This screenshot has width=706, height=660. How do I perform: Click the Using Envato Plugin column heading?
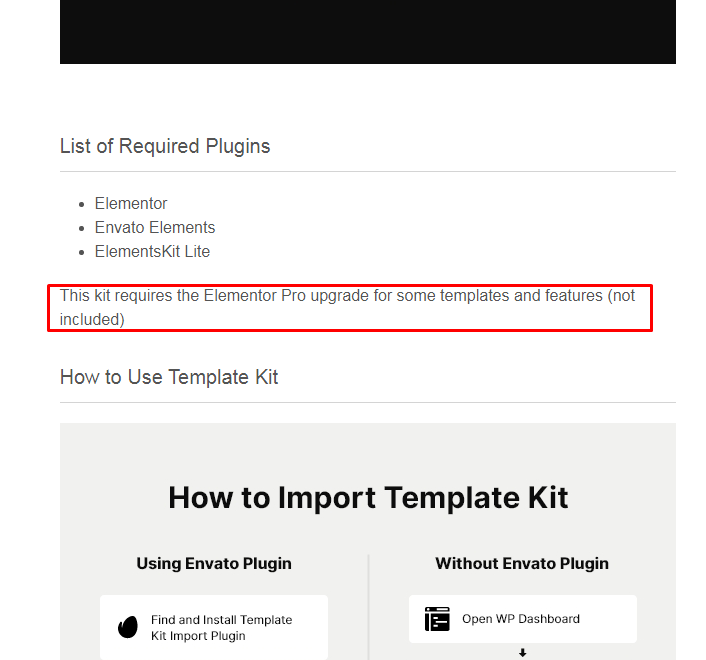[x=214, y=563]
